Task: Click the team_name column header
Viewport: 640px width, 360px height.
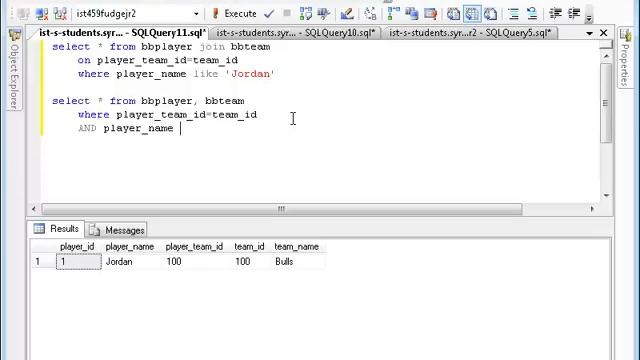Action: (x=297, y=247)
